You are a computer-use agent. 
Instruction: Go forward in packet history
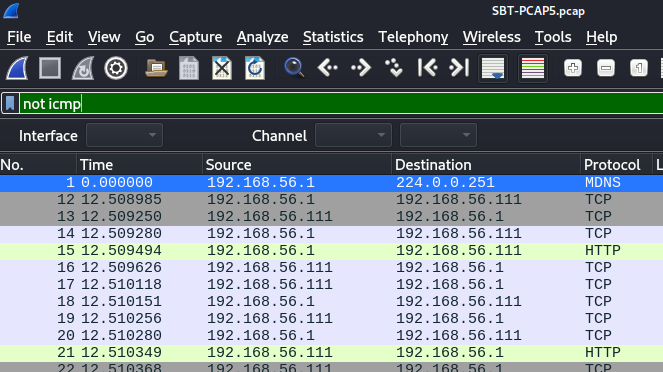point(361,68)
